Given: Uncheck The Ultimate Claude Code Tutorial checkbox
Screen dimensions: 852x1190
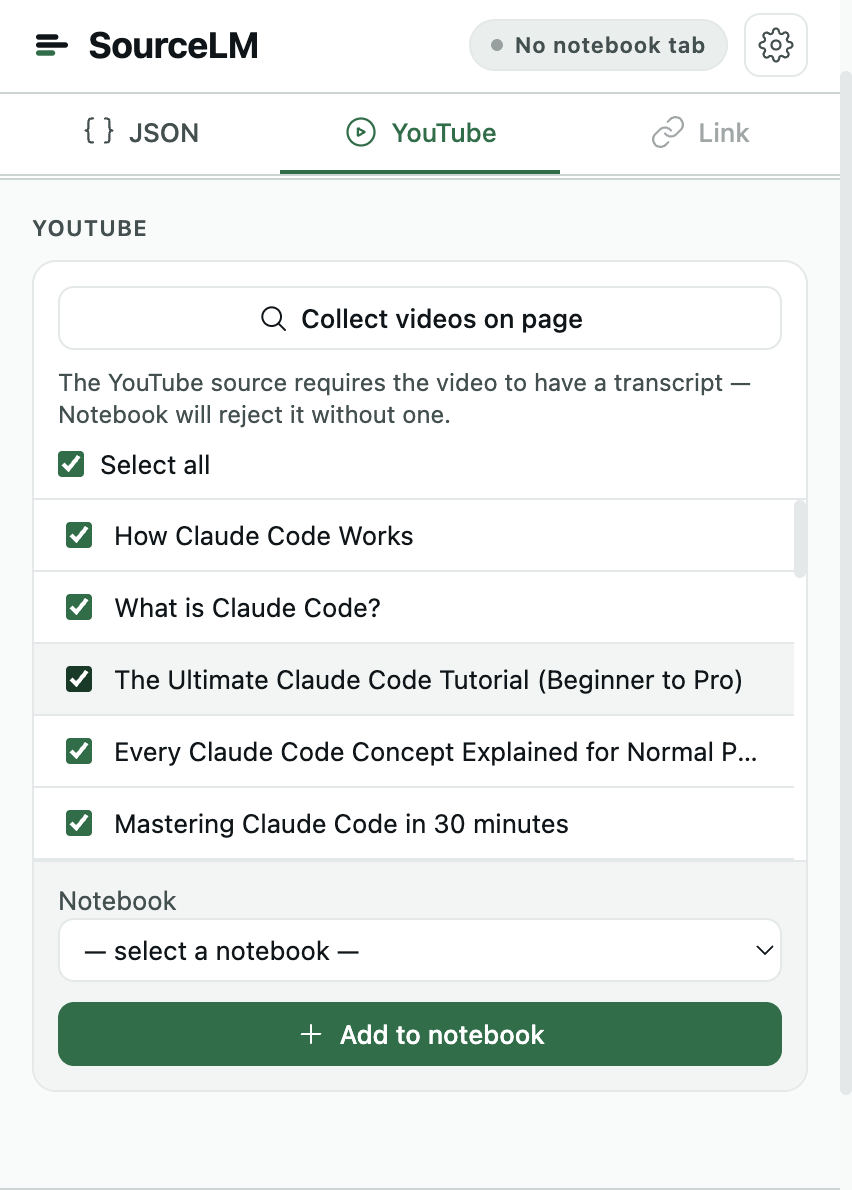Looking at the screenshot, I should point(79,679).
